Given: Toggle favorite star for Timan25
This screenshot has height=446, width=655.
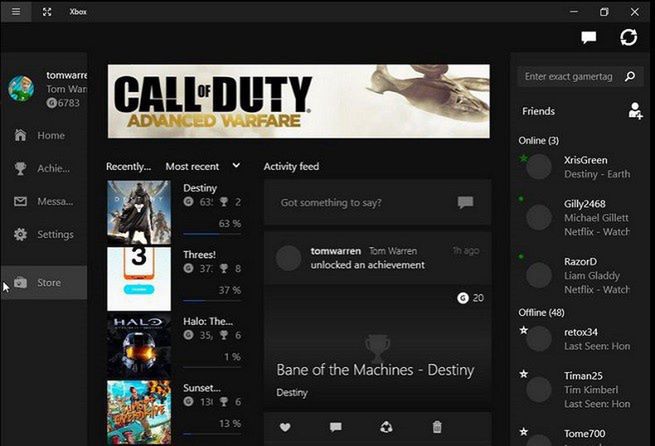Looking at the screenshot, I should [523, 374].
